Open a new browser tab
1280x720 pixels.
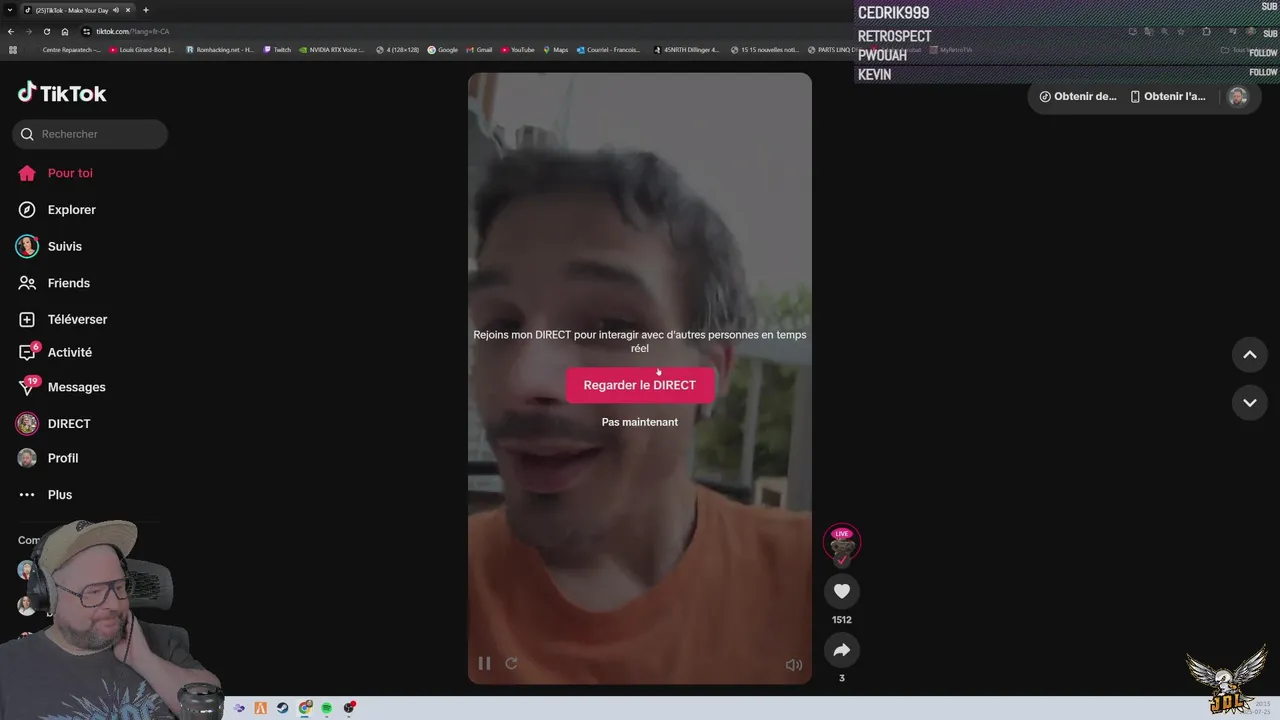[x=146, y=10]
